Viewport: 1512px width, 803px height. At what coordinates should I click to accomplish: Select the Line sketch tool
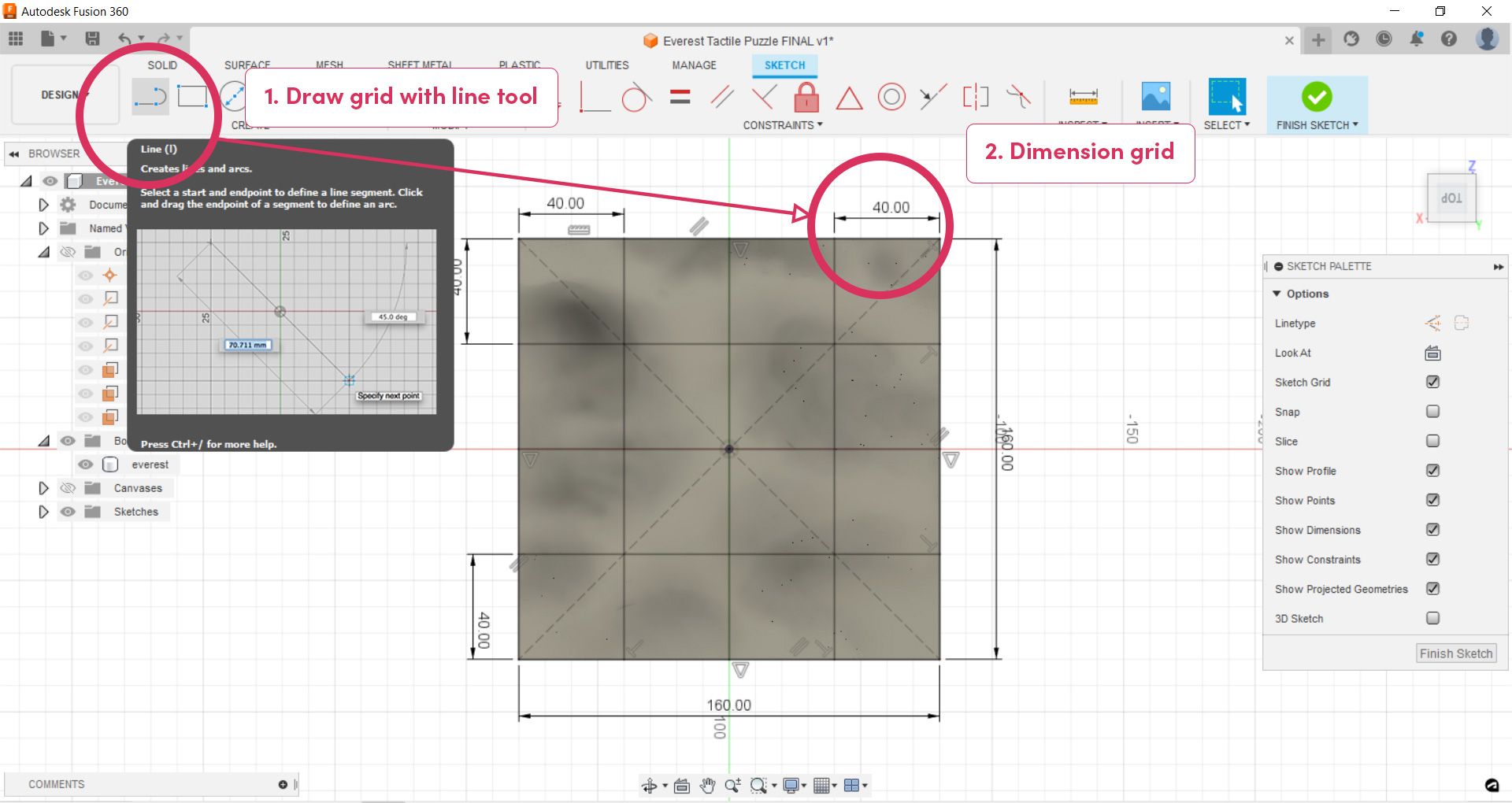150,97
